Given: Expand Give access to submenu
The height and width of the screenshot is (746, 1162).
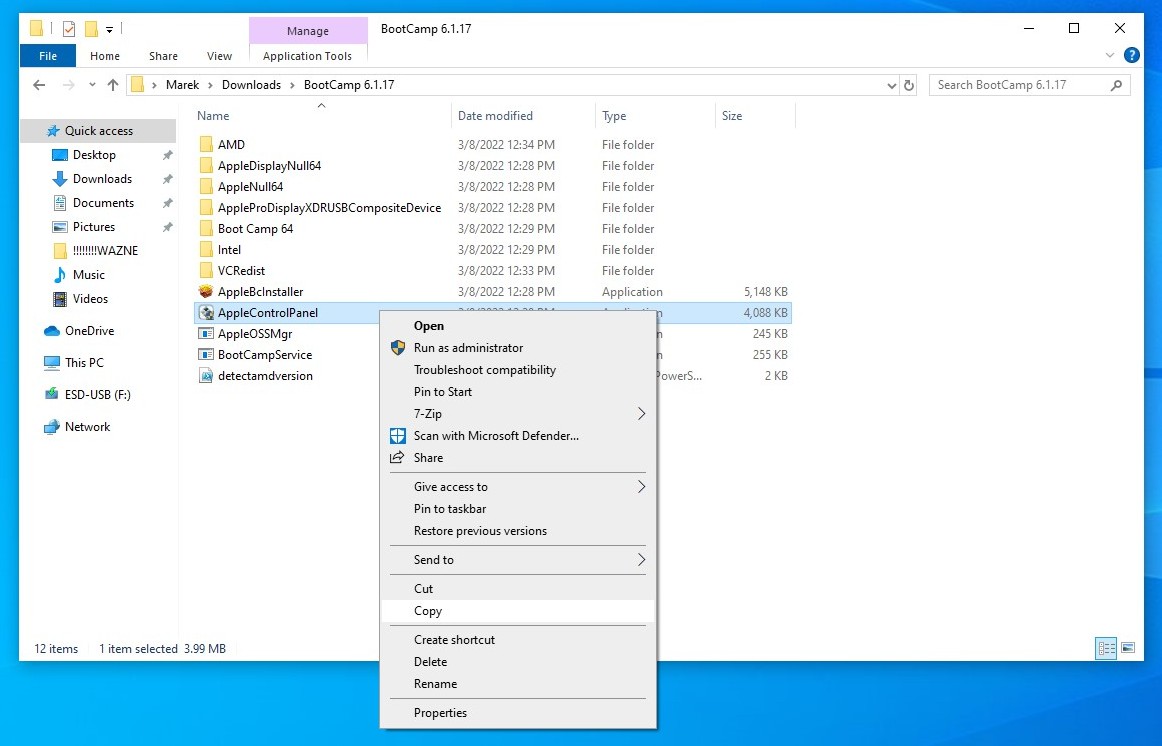Looking at the screenshot, I should pyautogui.click(x=518, y=487).
